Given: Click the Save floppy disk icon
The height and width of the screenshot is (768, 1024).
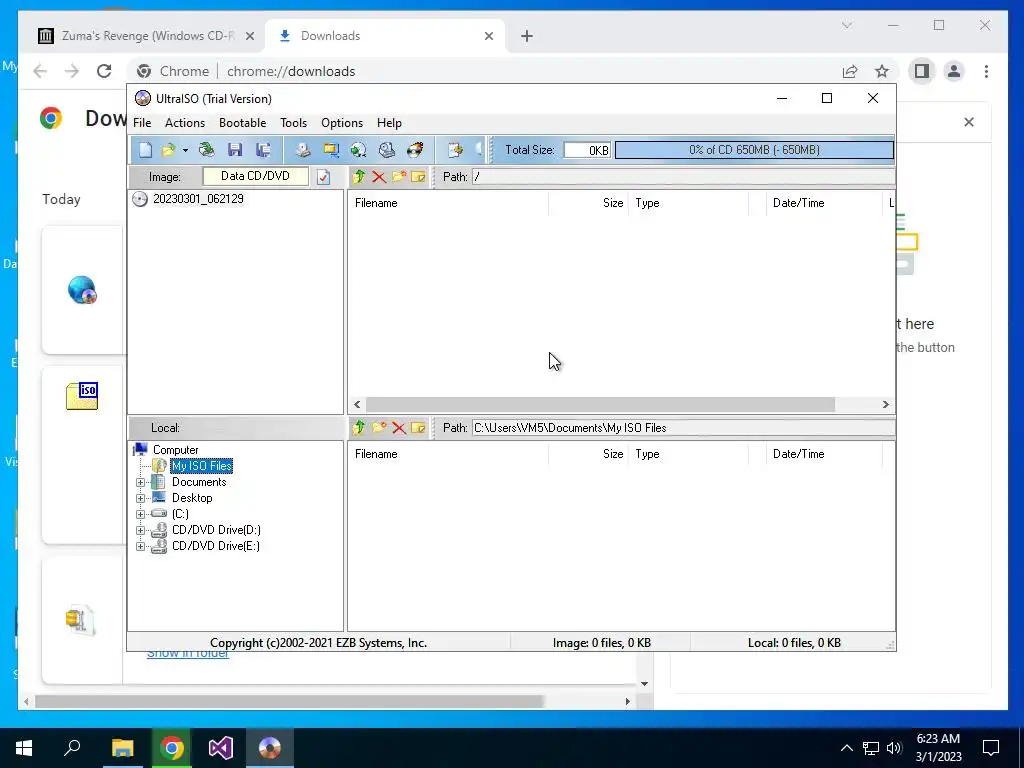Looking at the screenshot, I should [235, 150].
